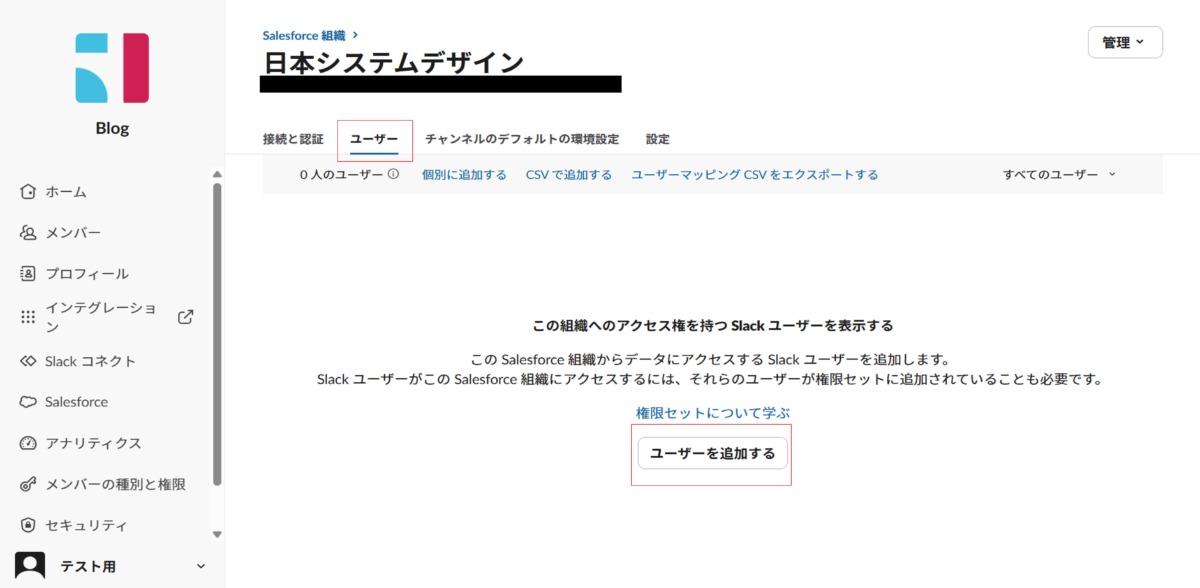Click the sidebar scrollbar up arrow

(218, 175)
